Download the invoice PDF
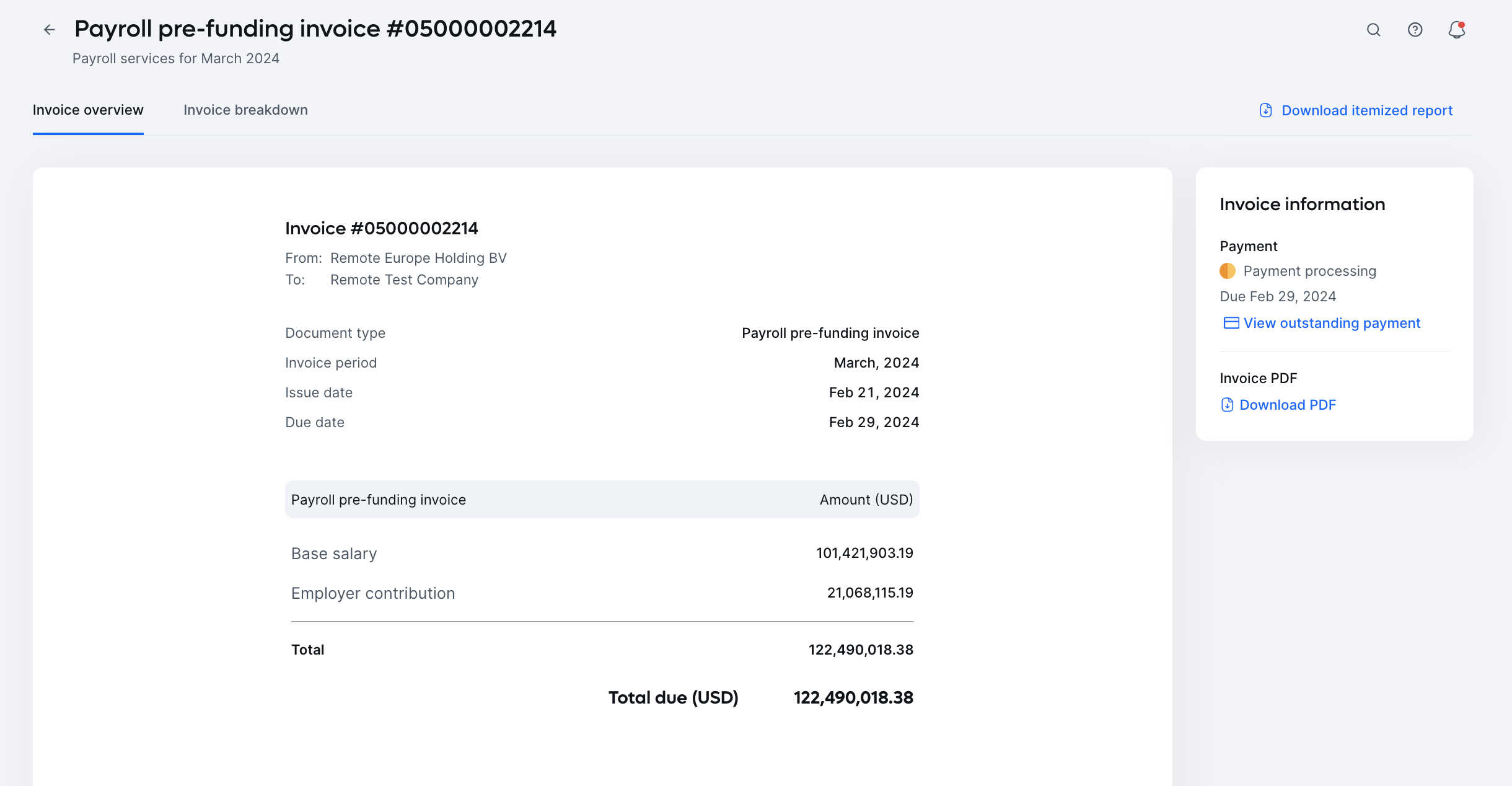This screenshot has width=1512, height=786. [1287, 405]
